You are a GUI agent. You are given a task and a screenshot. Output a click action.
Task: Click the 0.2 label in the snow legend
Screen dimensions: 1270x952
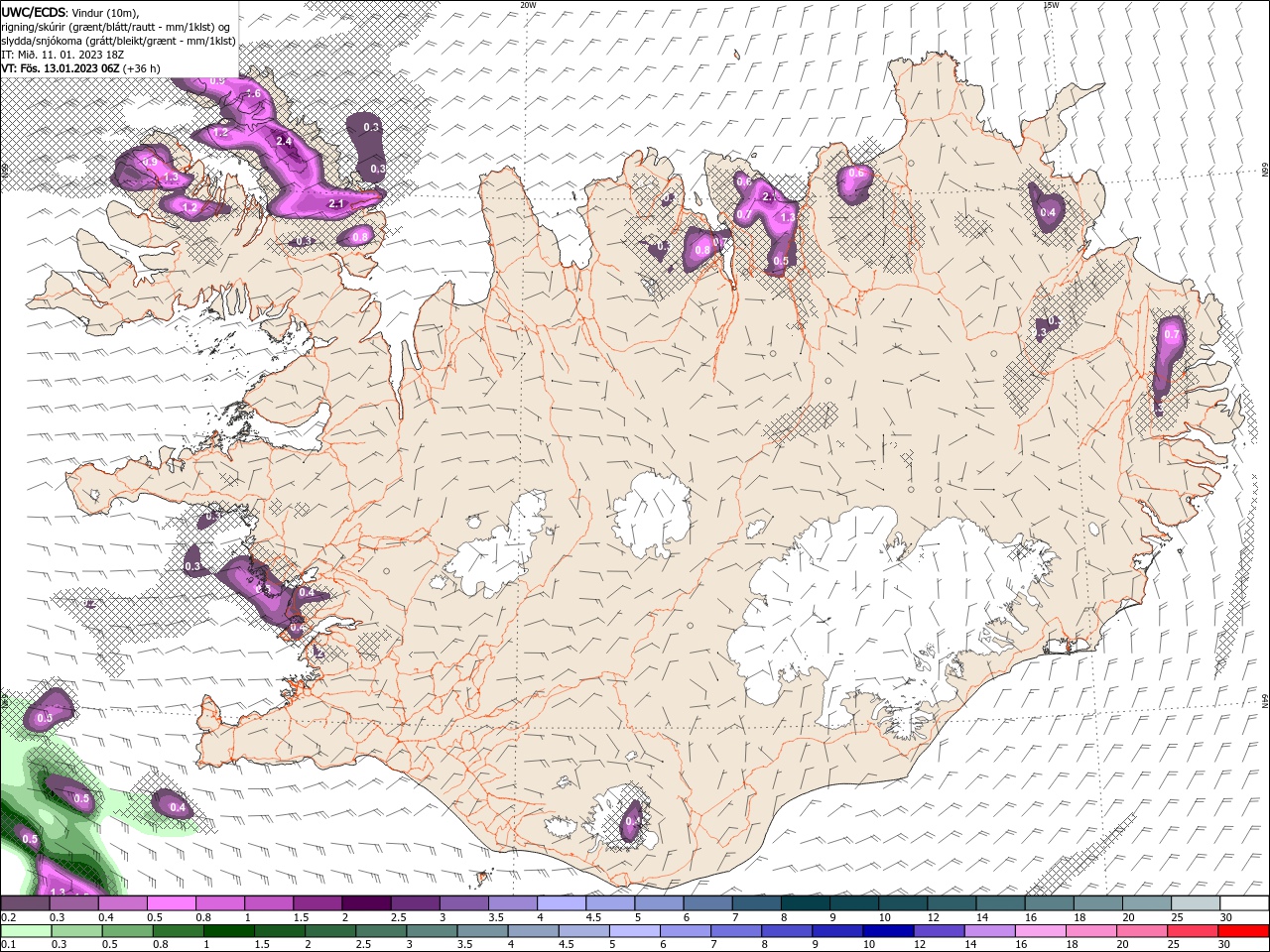coord(9,917)
